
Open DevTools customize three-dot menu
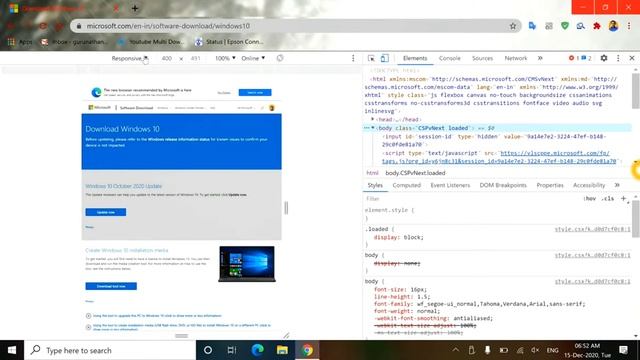618,58
